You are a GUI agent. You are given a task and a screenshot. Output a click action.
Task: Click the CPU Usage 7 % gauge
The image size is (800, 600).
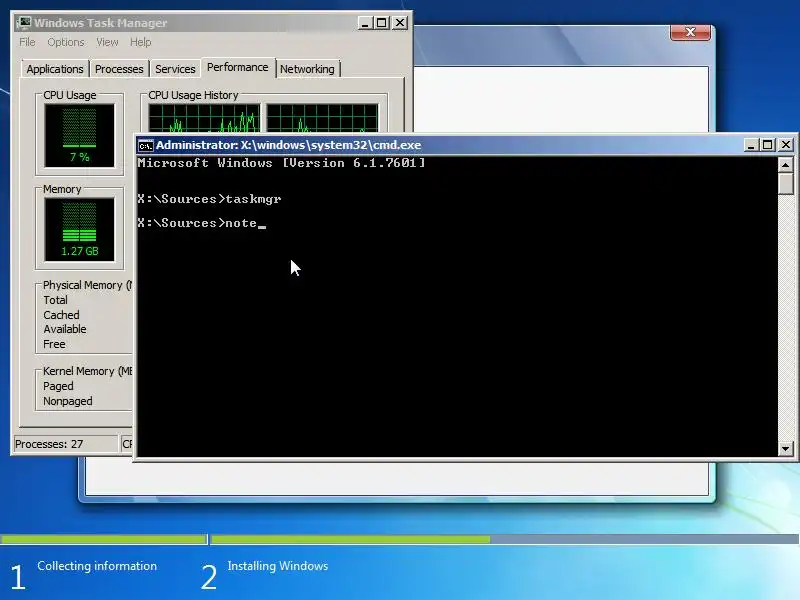[x=80, y=135]
